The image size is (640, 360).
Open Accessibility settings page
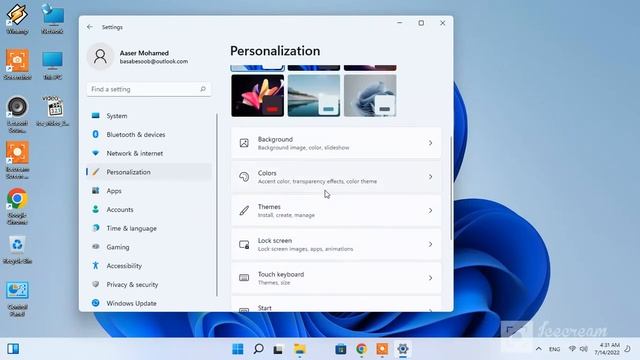(149, 266)
